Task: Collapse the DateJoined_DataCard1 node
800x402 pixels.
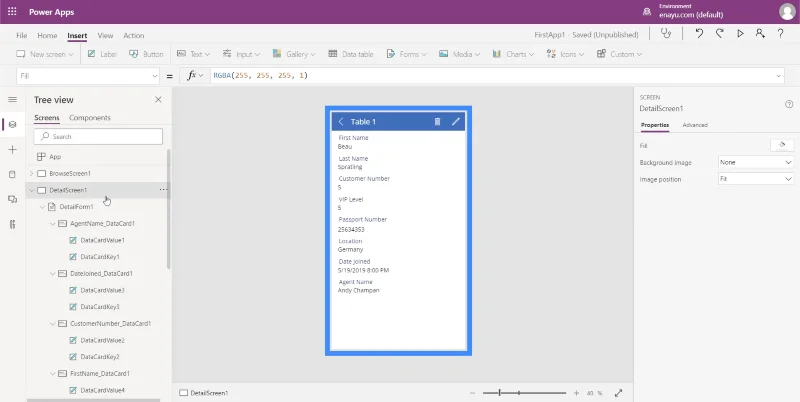Action: [53, 273]
